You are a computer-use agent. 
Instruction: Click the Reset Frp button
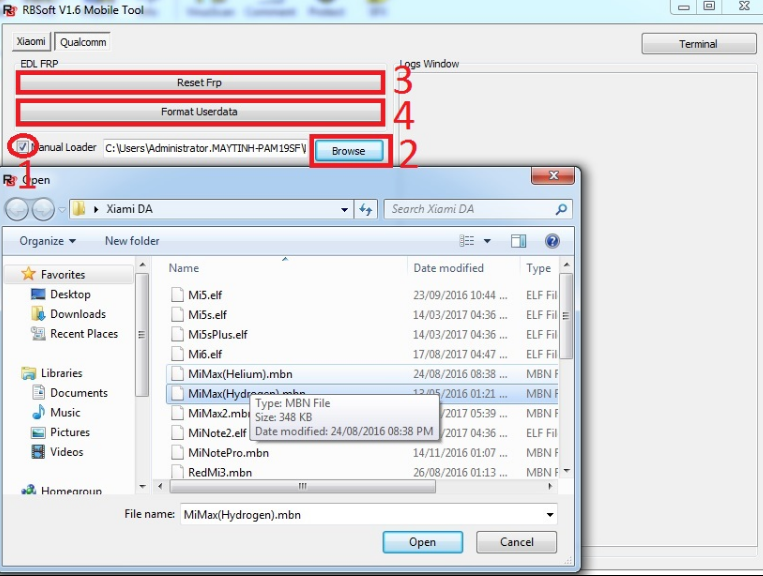(x=199, y=83)
